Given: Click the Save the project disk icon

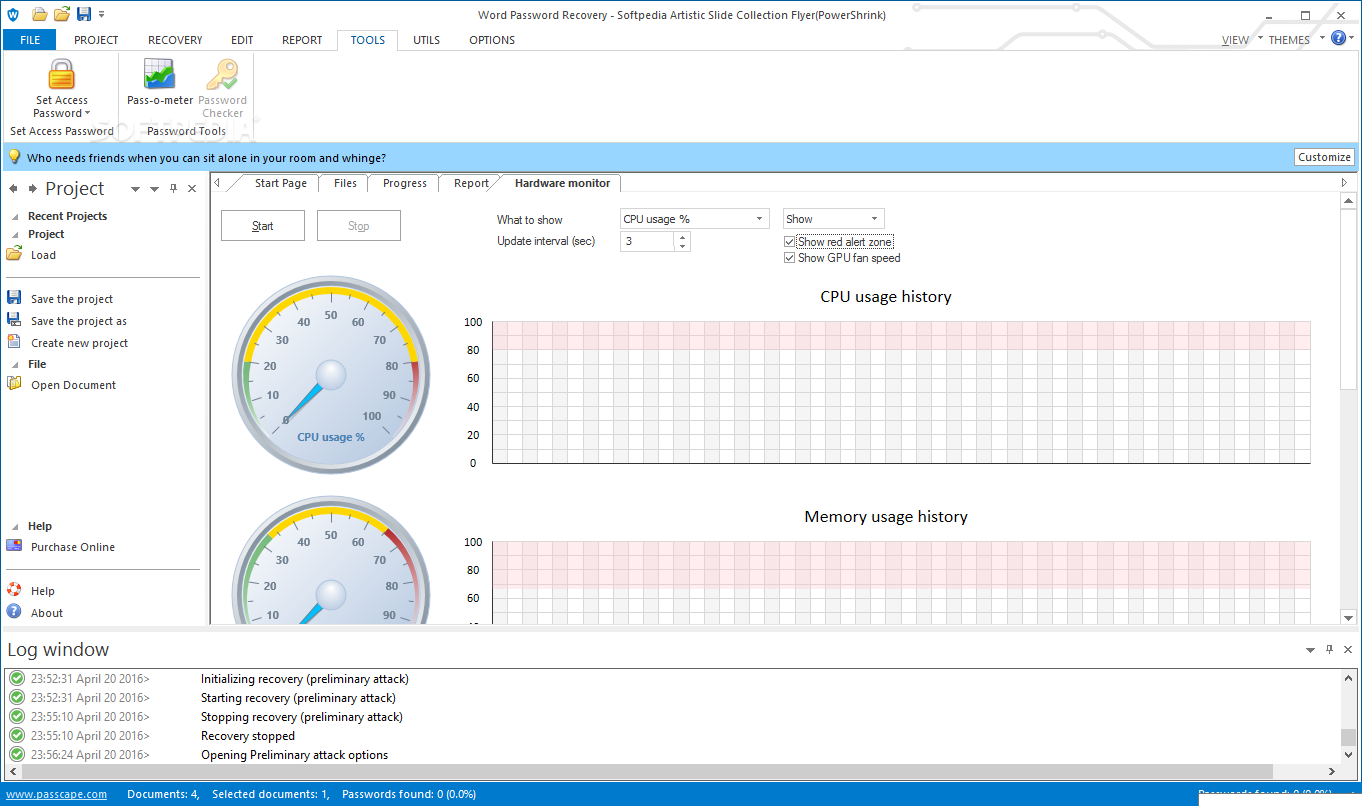Looking at the screenshot, I should click(14, 298).
